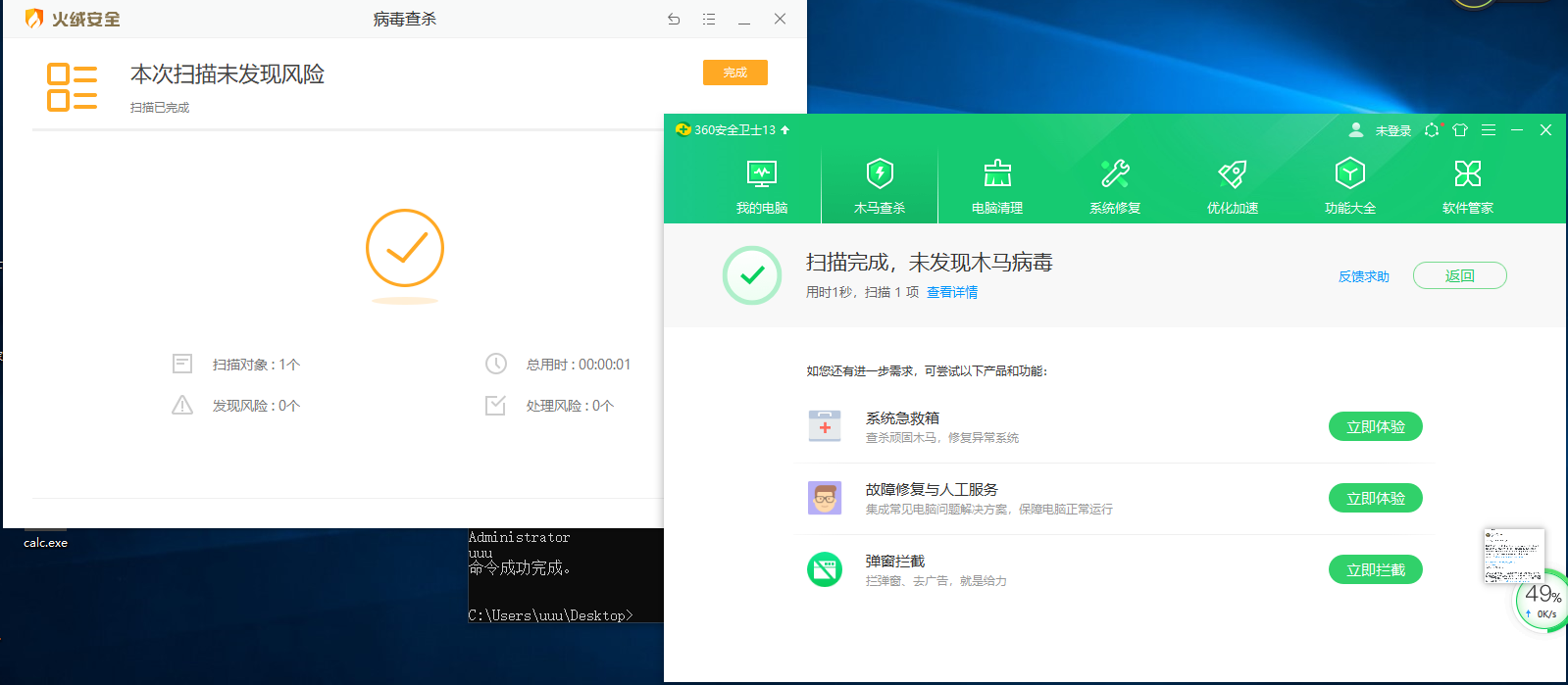Open the 360 skin shirt icon
Screen dimensions: 1568x685
tap(1460, 129)
